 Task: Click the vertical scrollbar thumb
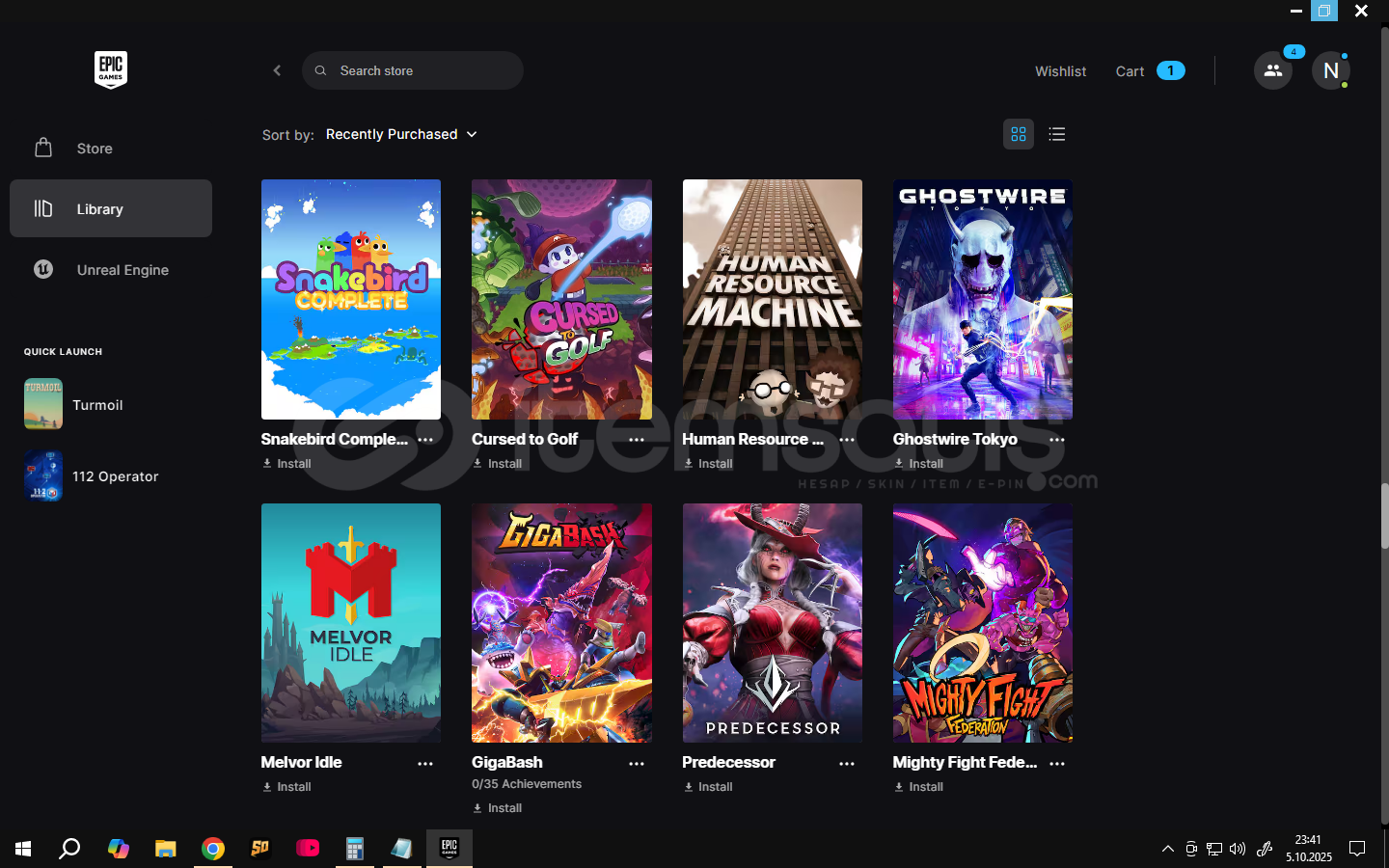(x=1385, y=516)
